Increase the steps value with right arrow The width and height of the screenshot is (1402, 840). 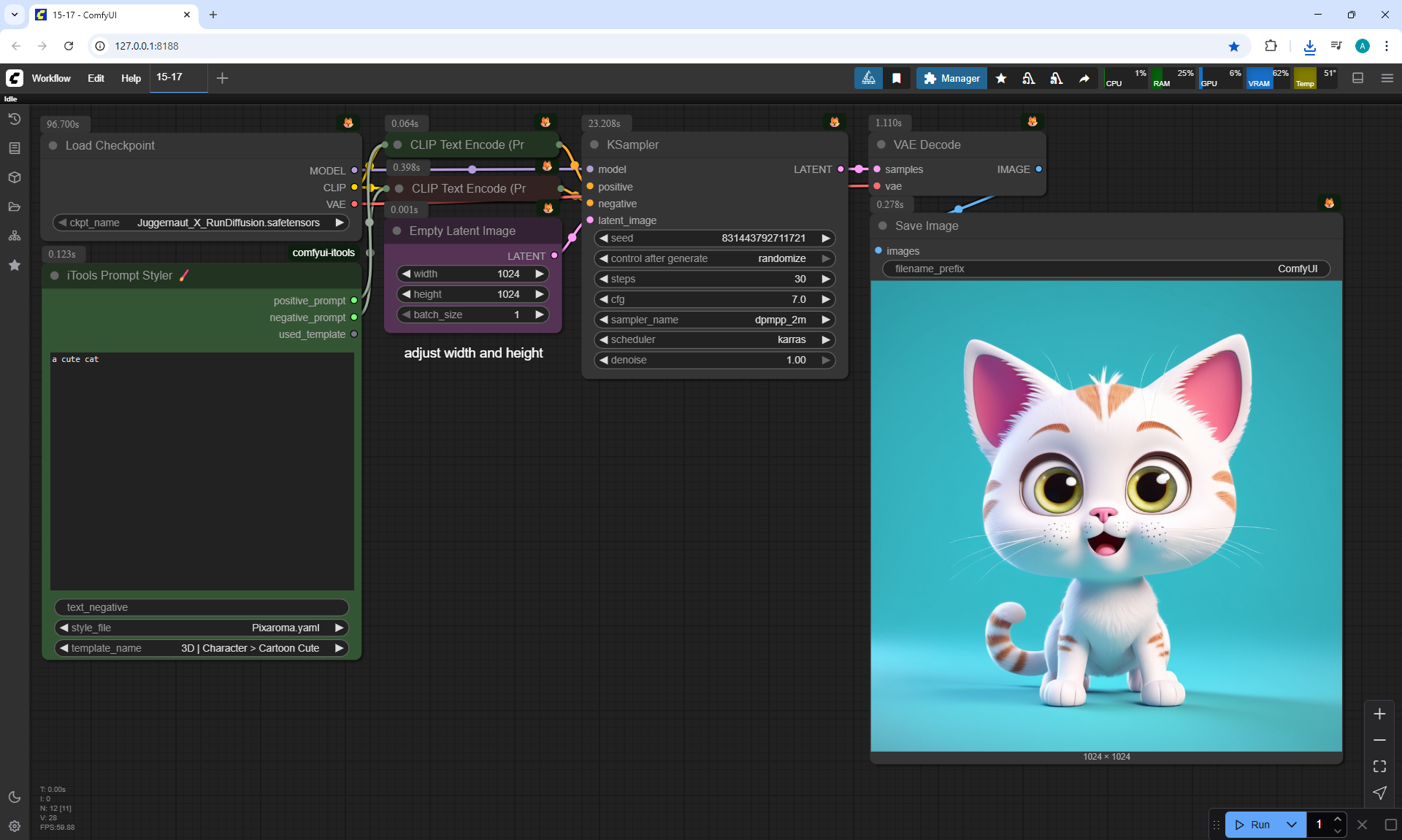pos(826,279)
